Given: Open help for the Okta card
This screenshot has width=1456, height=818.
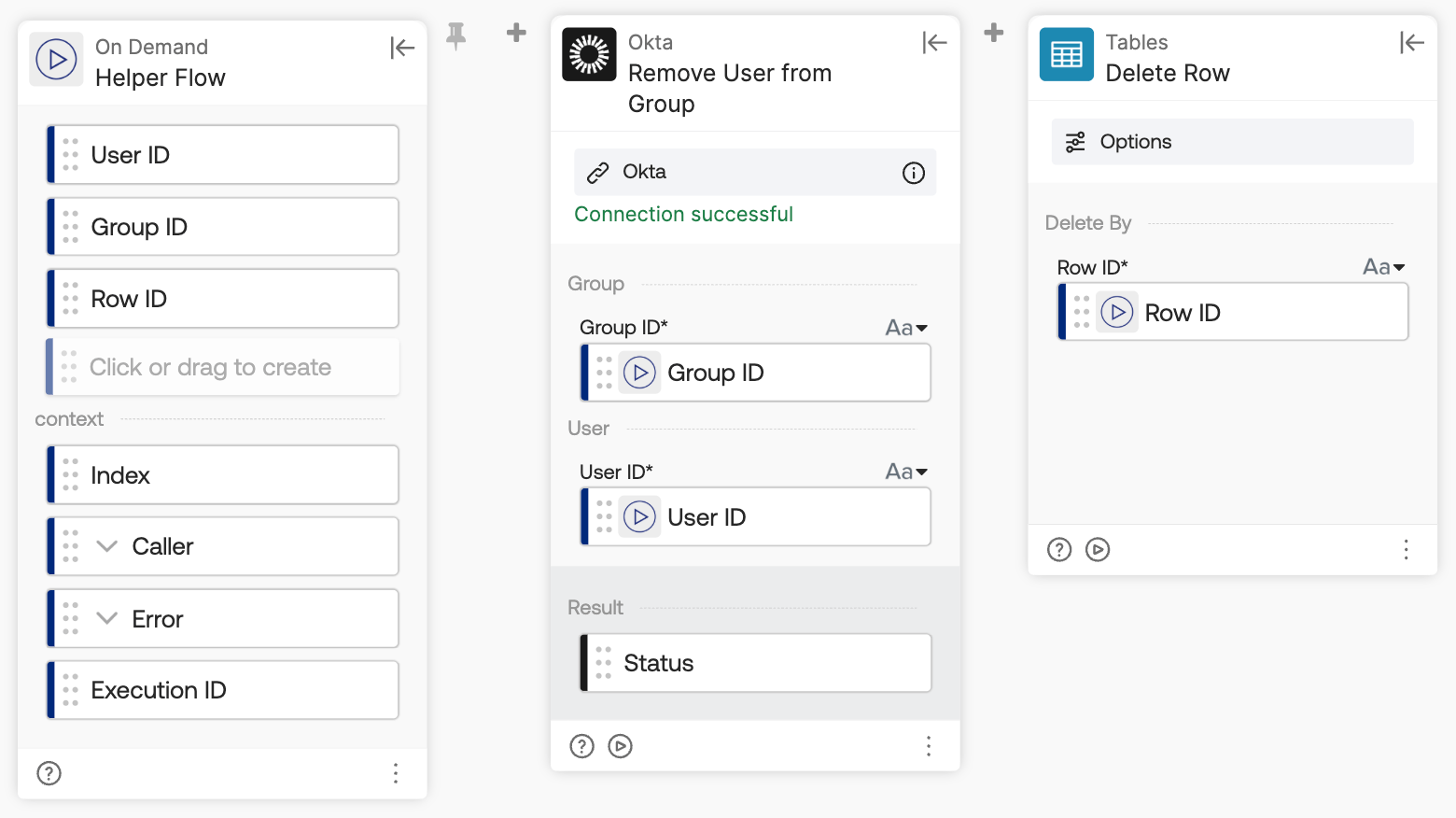Looking at the screenshot, I should tap(581, 746).
